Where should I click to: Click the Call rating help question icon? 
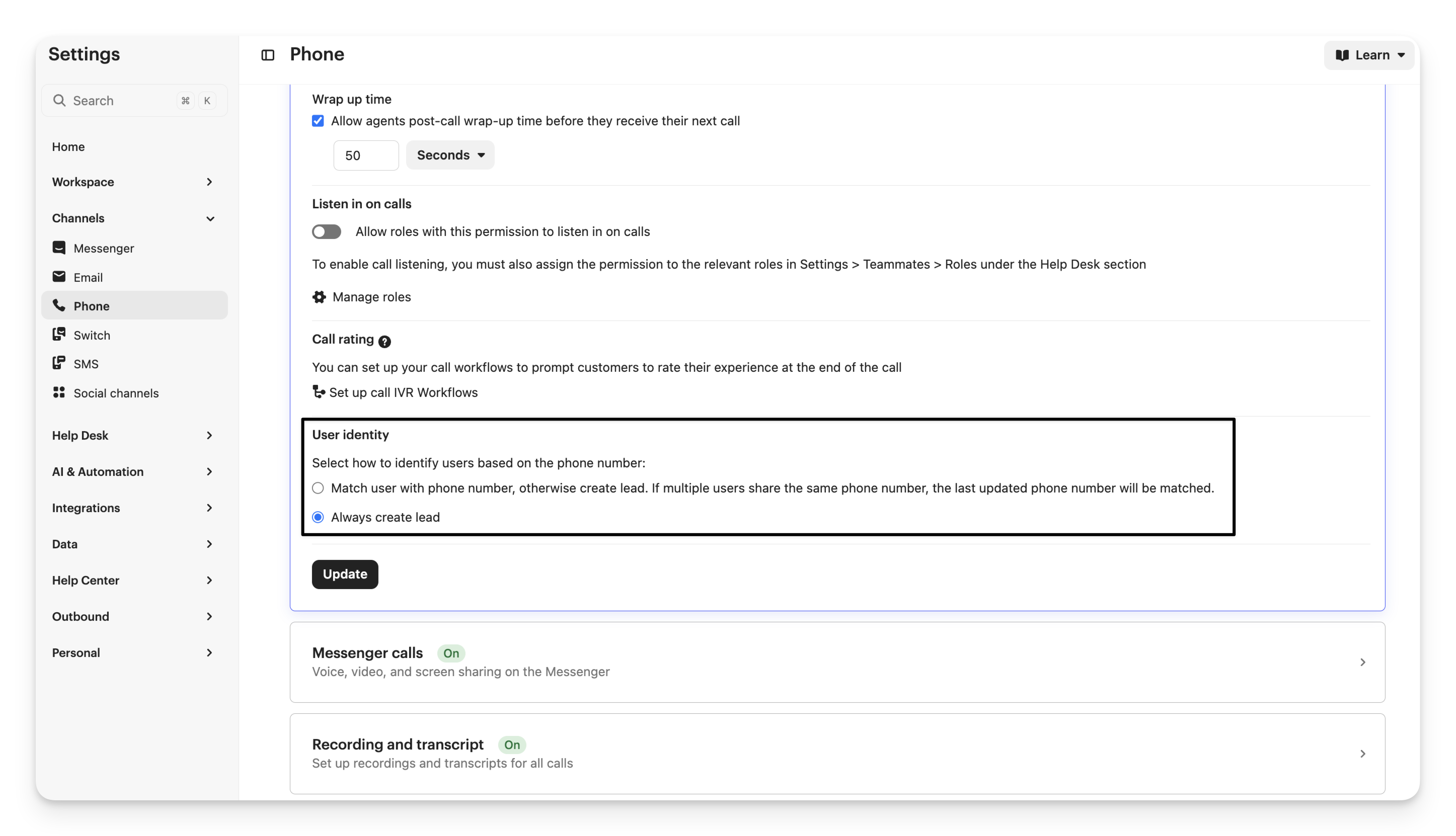tap(385, 342)
